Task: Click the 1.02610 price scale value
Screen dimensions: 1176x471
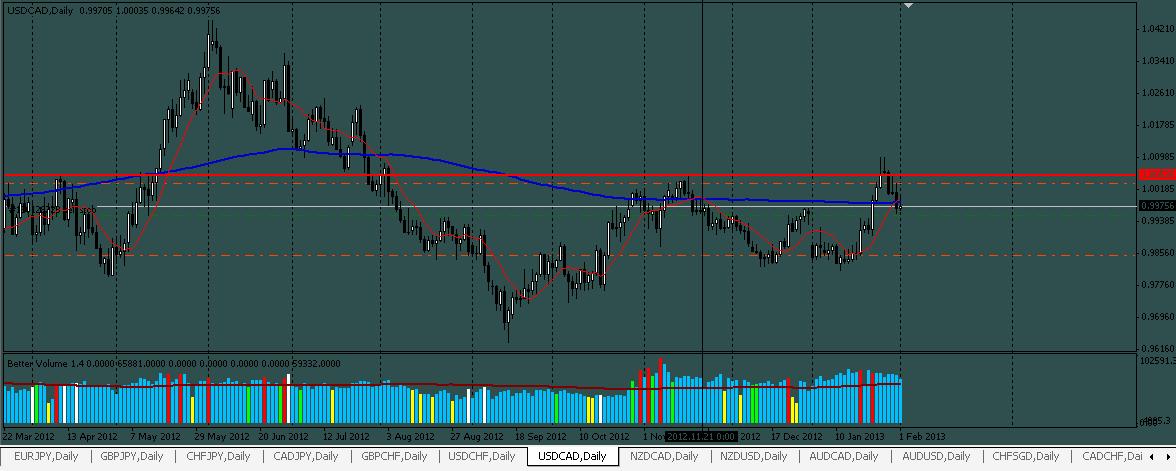Action: pos(1156,93)
